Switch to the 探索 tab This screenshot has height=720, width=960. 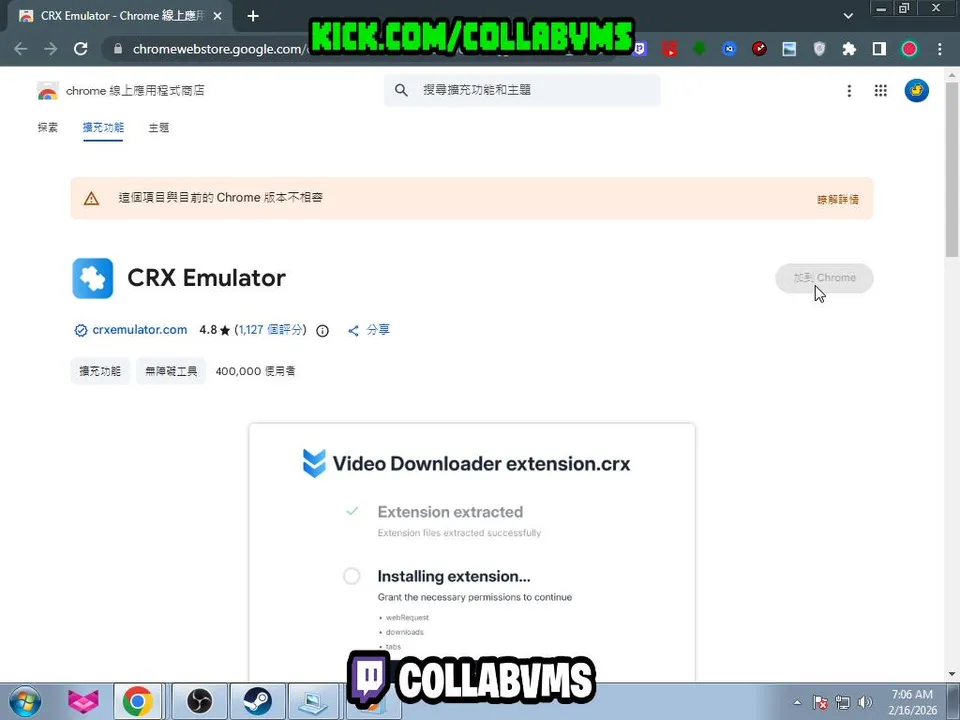point(48,127)
